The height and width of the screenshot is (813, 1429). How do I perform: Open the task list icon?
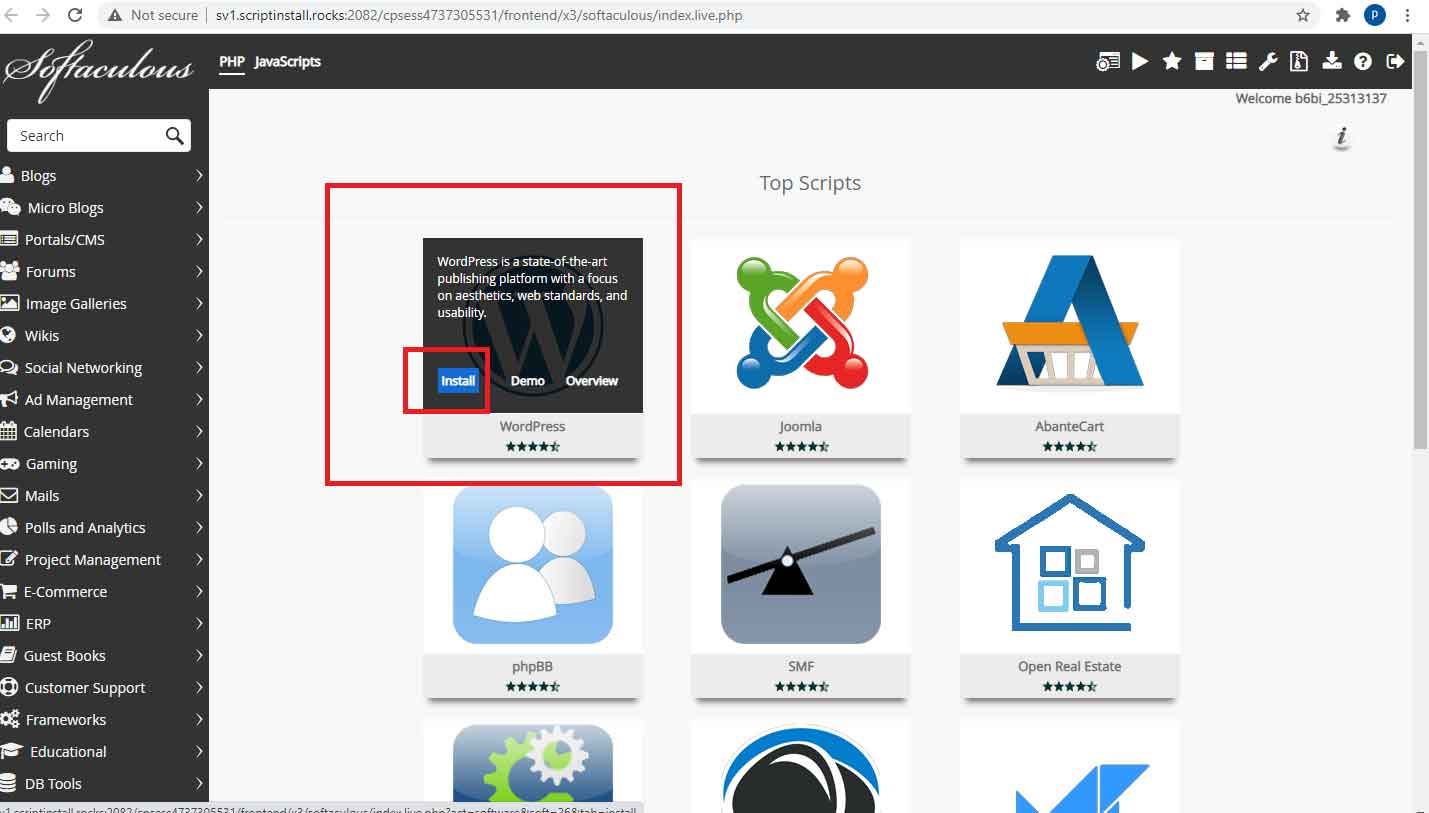pyautogui.click(x=1236, y=61)
